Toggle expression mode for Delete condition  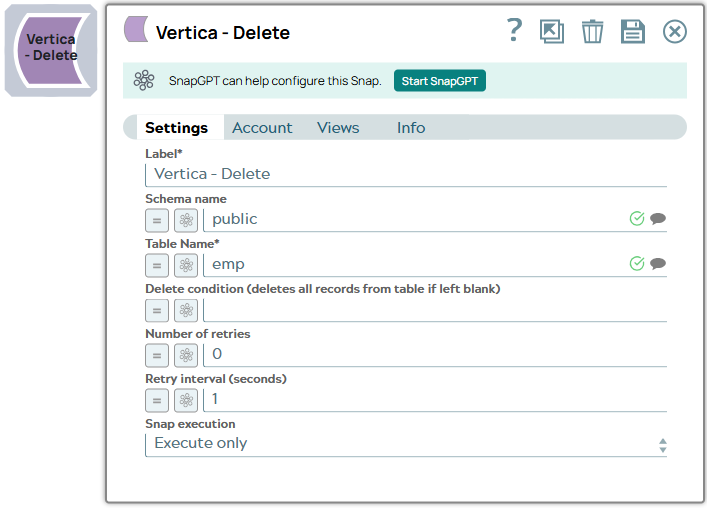click(157, 310)
